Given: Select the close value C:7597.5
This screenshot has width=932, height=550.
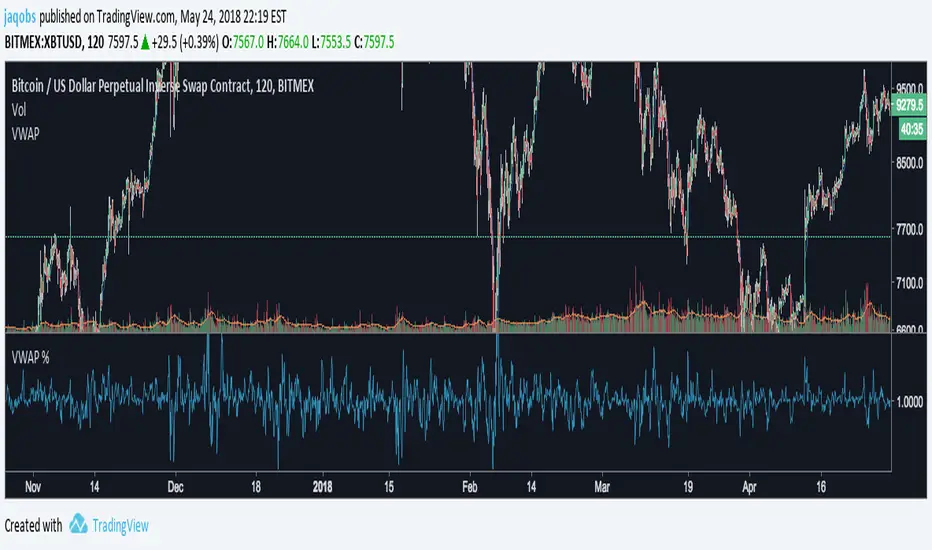Looking at the screenshot, I should pyautogui.click(x=374, y=42).
